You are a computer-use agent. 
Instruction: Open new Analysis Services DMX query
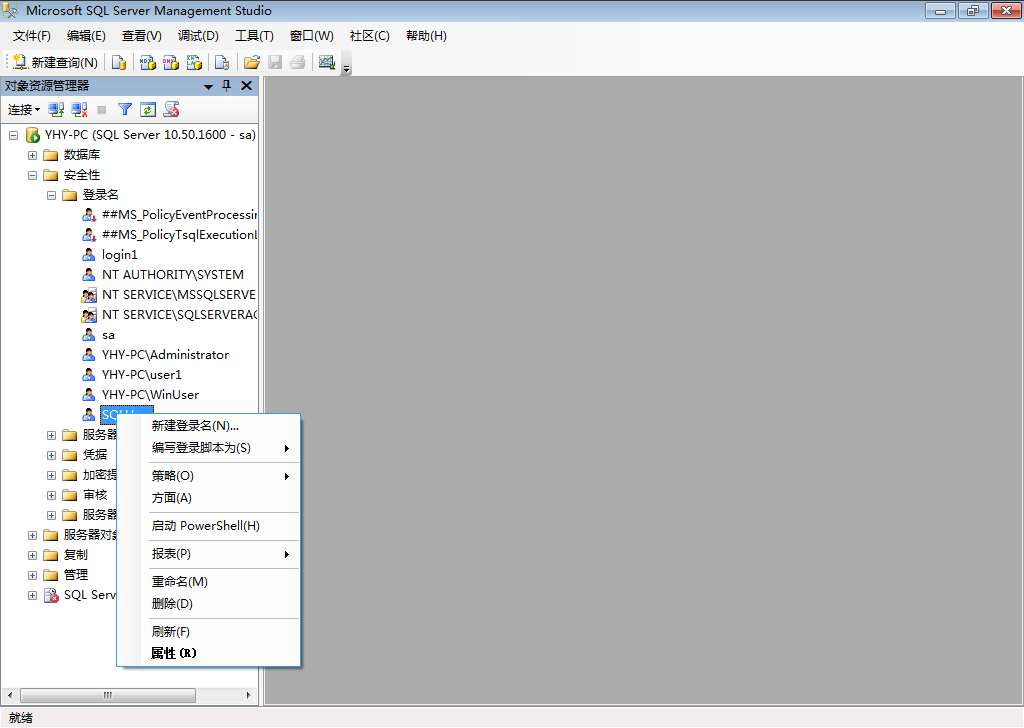(x=171, y=63)
